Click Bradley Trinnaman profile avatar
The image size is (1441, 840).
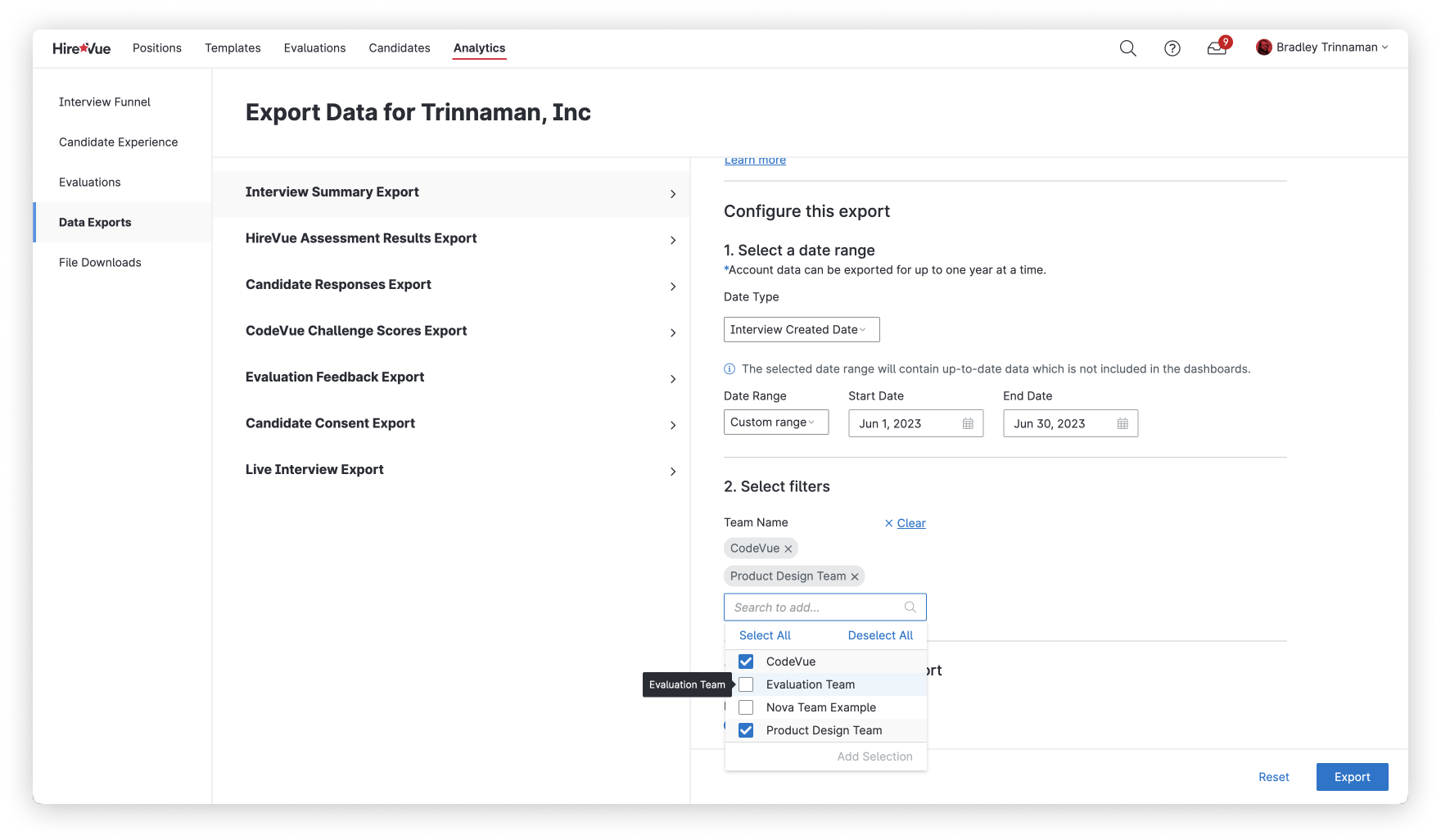click(x=1264, y=47)
